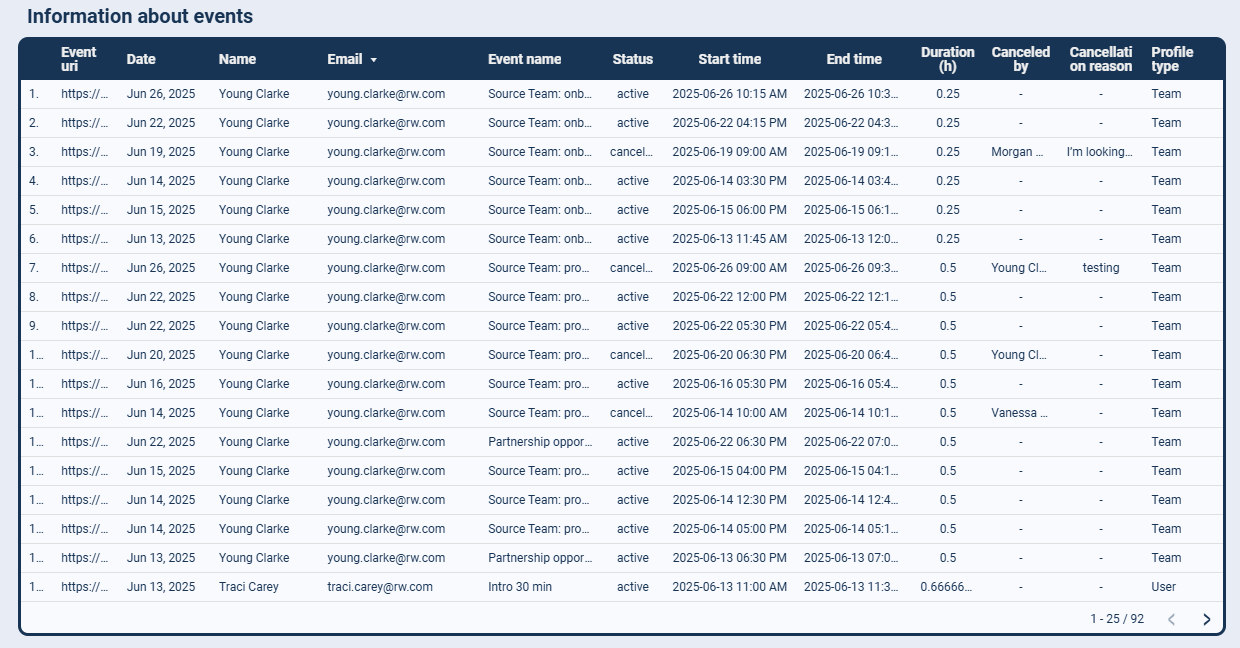Select start time 2025-06-16 05:30 PM

coord(729,384)
